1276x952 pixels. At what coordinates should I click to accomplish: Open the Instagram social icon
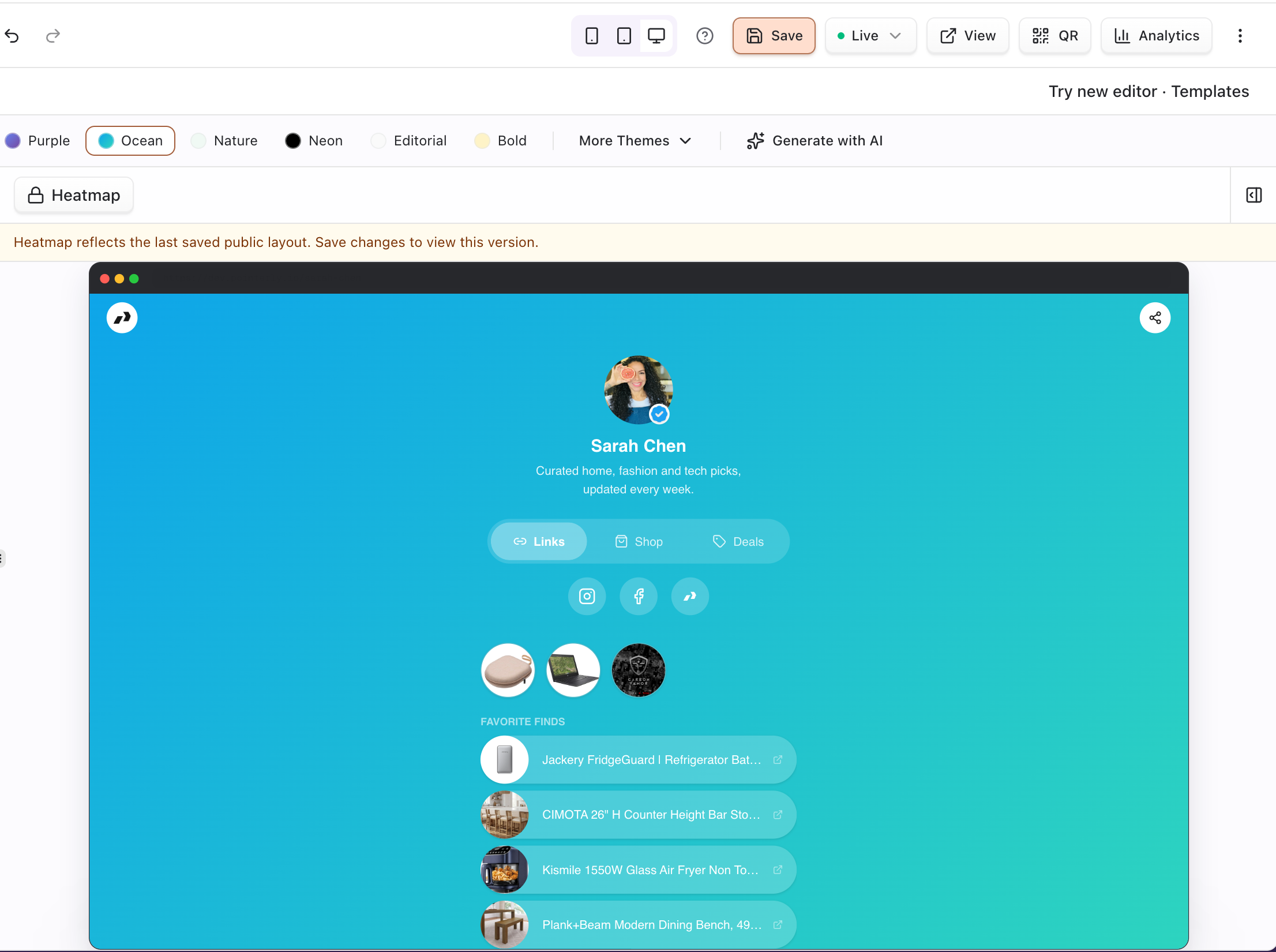(x=587, y=596)
